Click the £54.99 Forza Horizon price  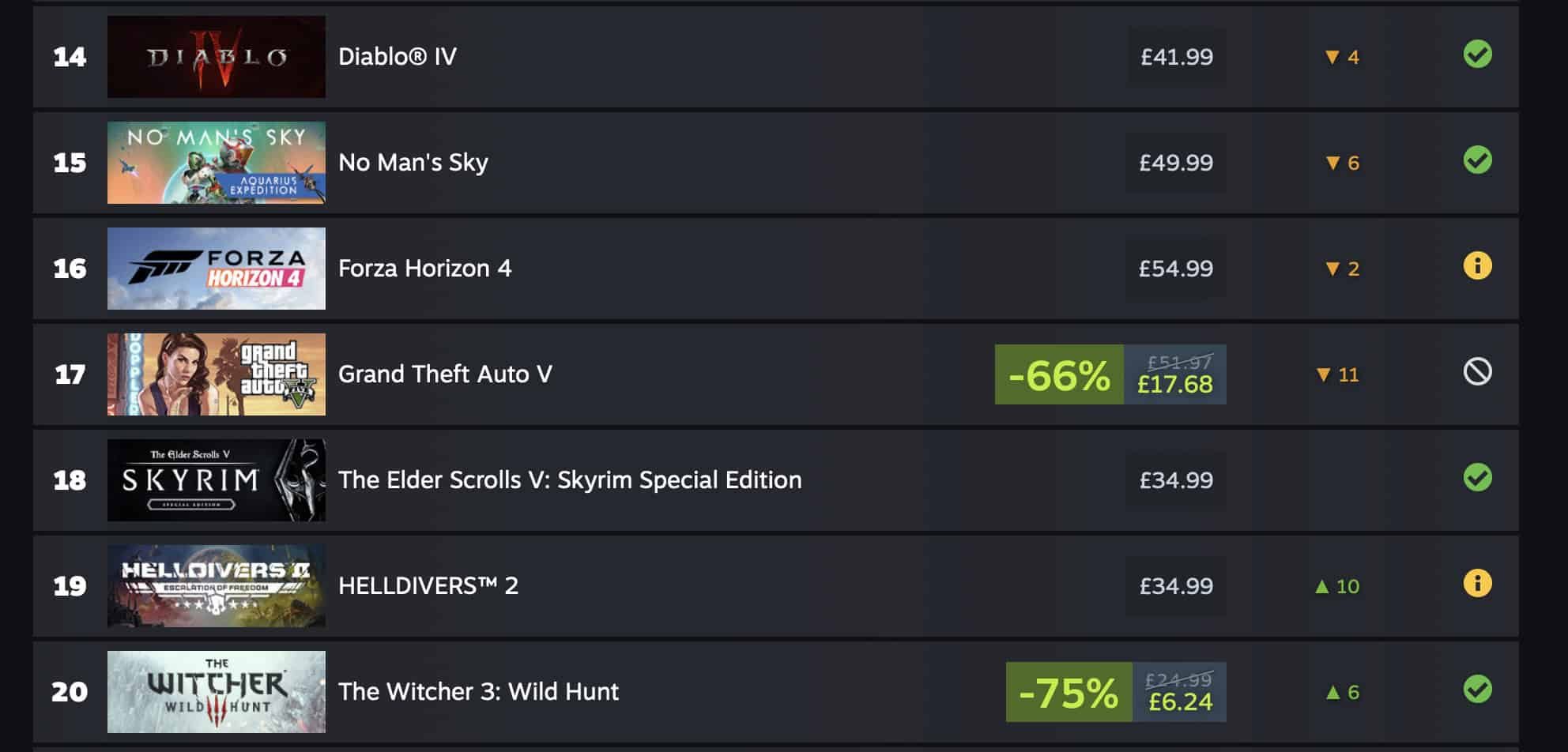point(1175,269)
